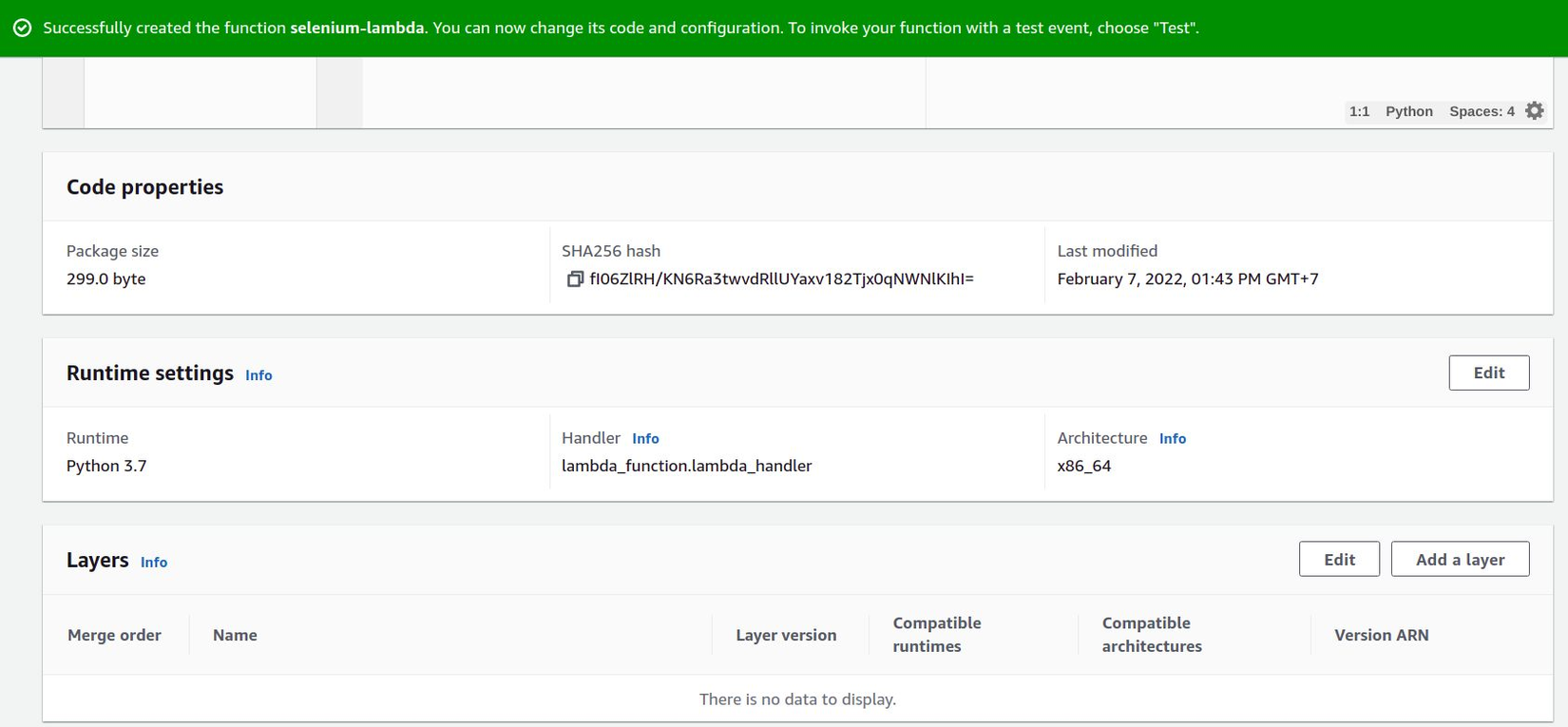Click the Name column header
1568x727 pixels.
coord(235,635)
